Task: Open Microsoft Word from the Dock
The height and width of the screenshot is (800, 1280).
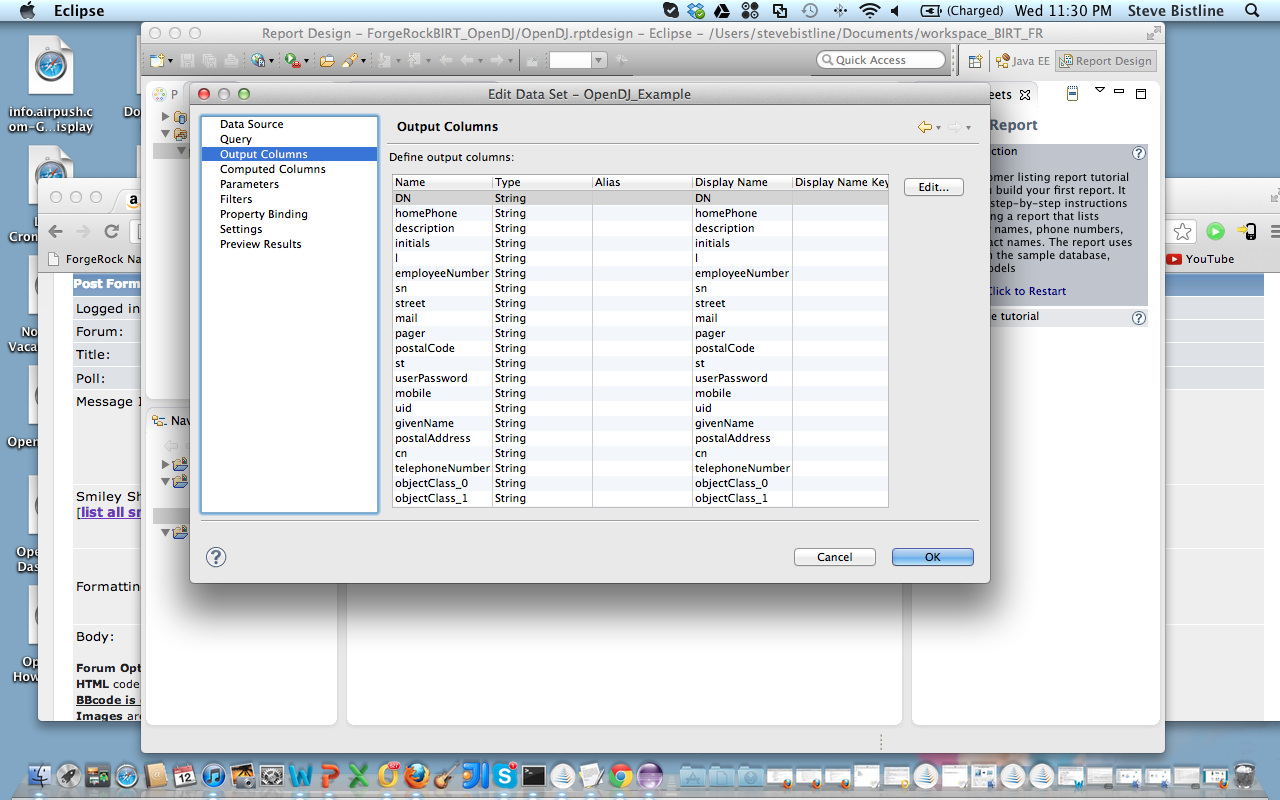Action: click(x=301, y=775)
